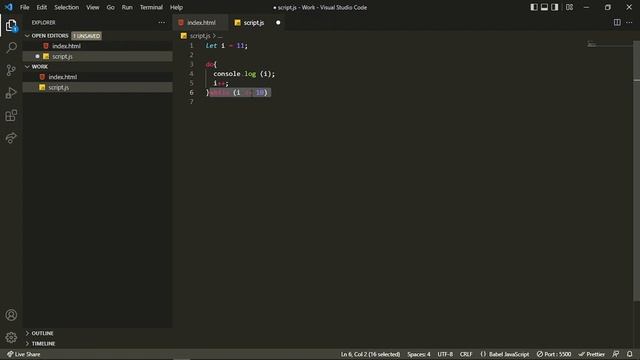
Task: Open the Selection menu
Action: (67, 7)
